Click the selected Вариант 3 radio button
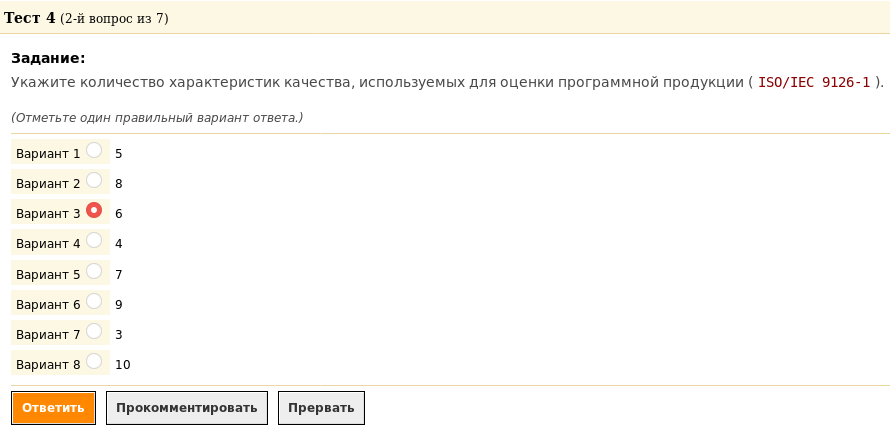Screen dimensions: 890x435 click(x=94, y=210)
